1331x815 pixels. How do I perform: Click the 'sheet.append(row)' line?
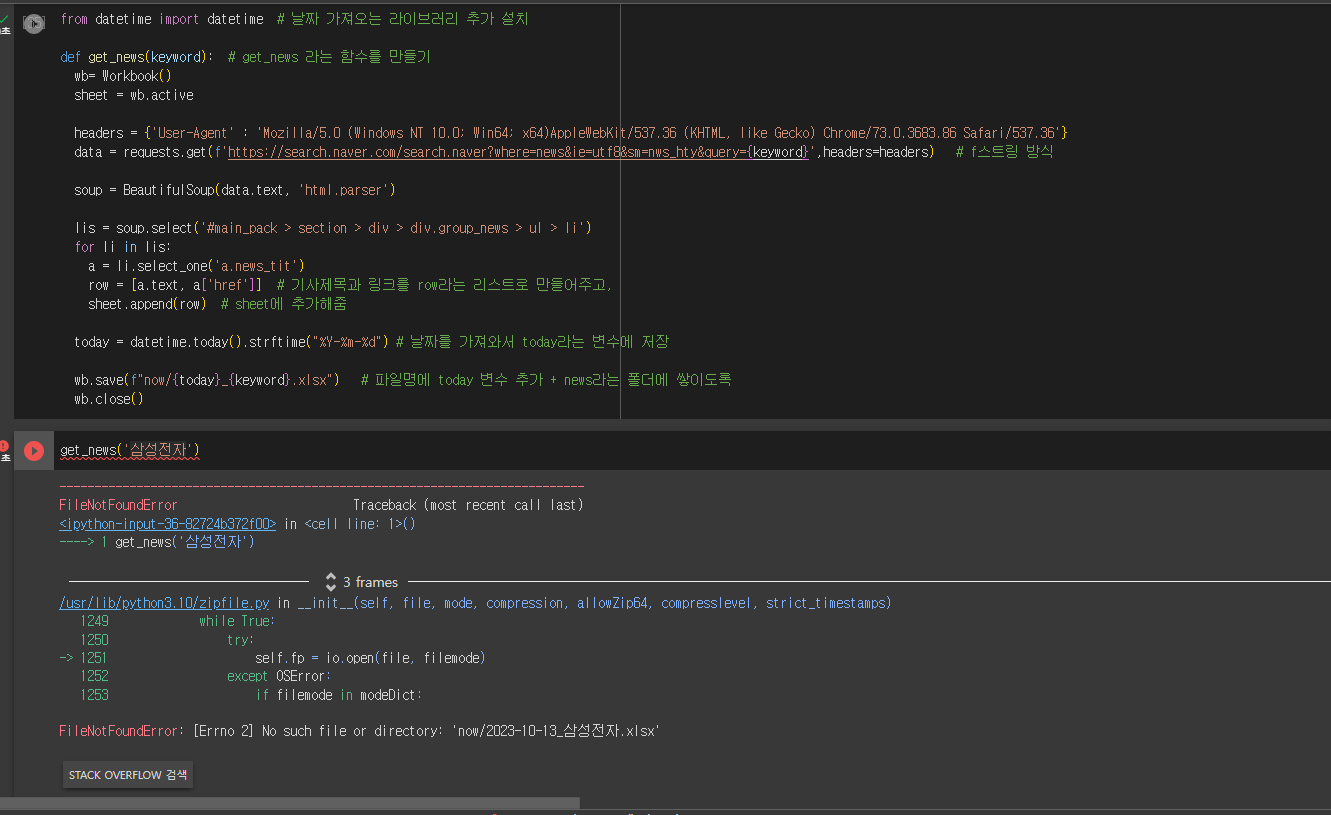point(147,304)
